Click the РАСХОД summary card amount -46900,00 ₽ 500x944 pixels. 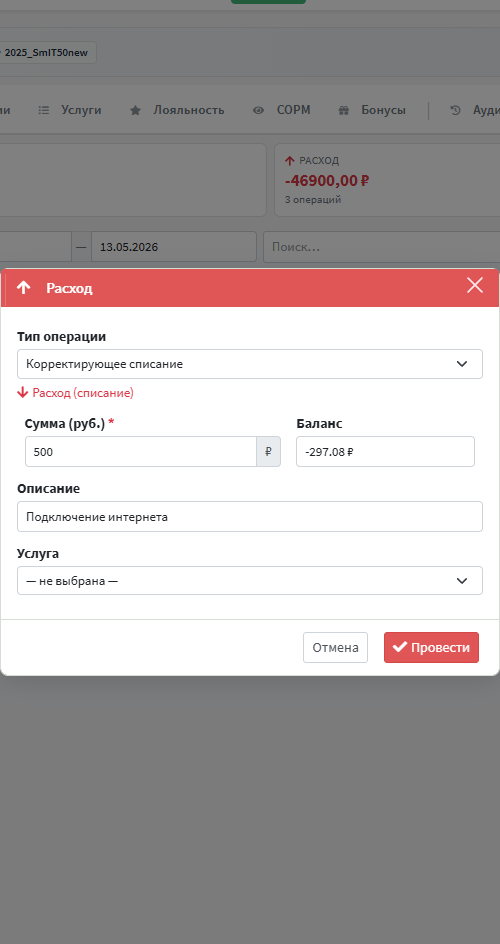click(327, 179)
